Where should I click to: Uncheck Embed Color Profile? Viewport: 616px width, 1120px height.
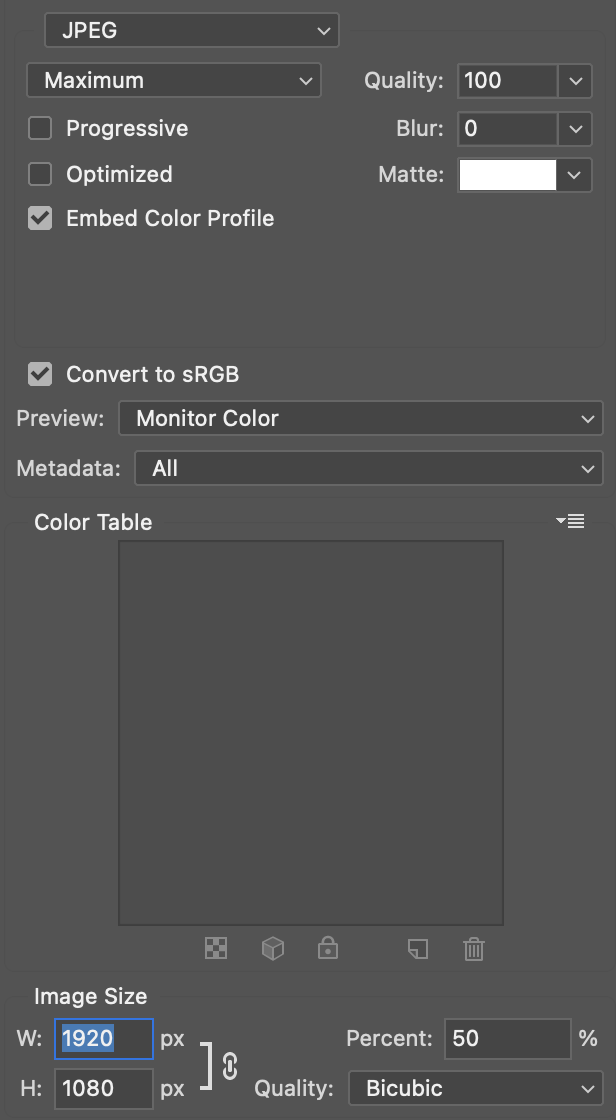[x=40, y=218]
